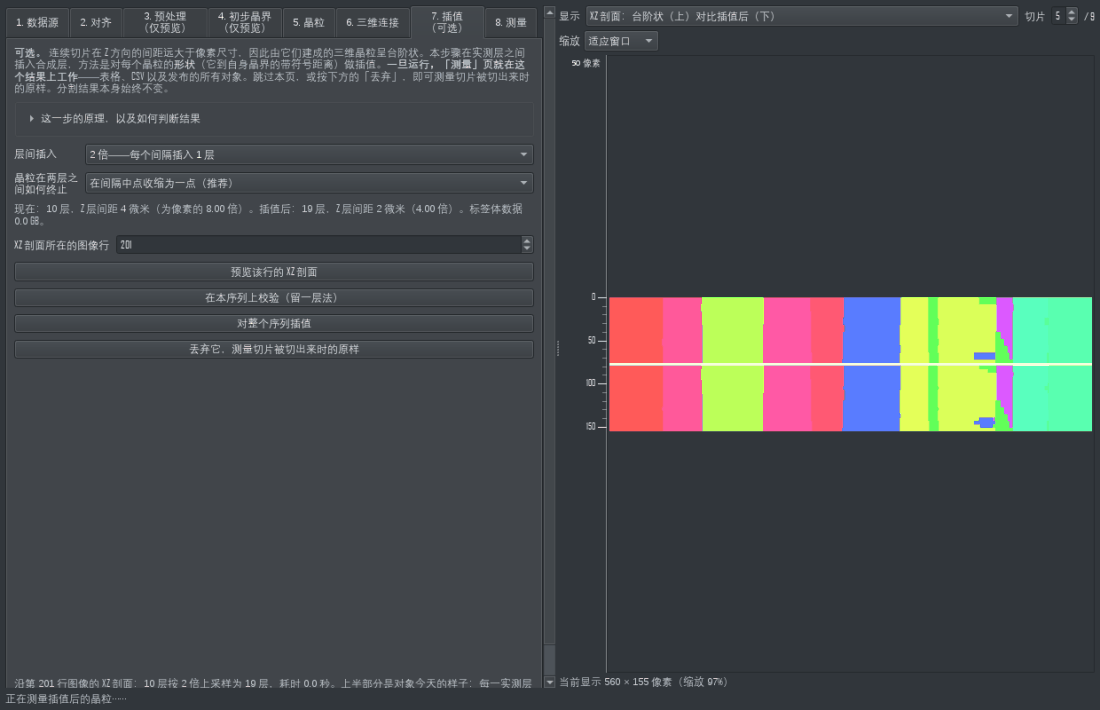
Task: Click the 当前显示 560 × 155 像素 status text
Action: (x=643, y=682)
